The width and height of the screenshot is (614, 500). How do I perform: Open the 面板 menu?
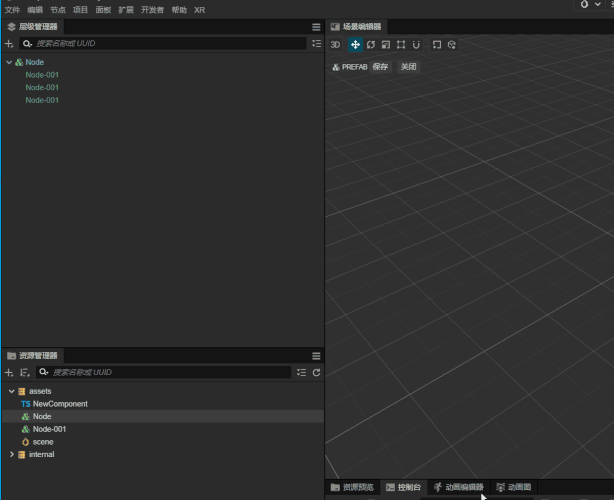point(103,10)
